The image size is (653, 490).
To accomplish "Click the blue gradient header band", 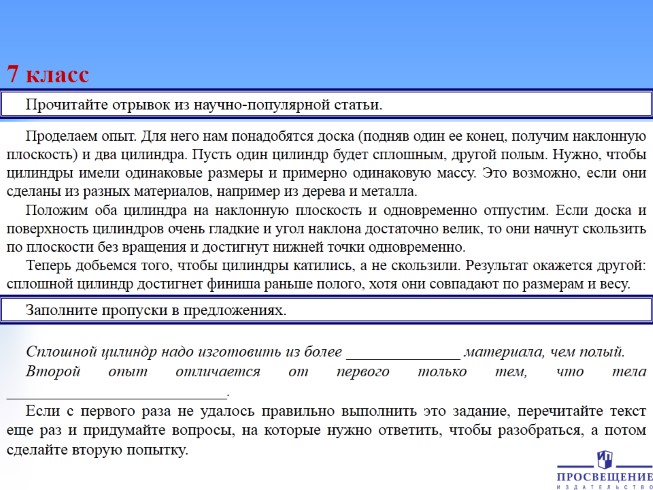I will coord(326,30).
